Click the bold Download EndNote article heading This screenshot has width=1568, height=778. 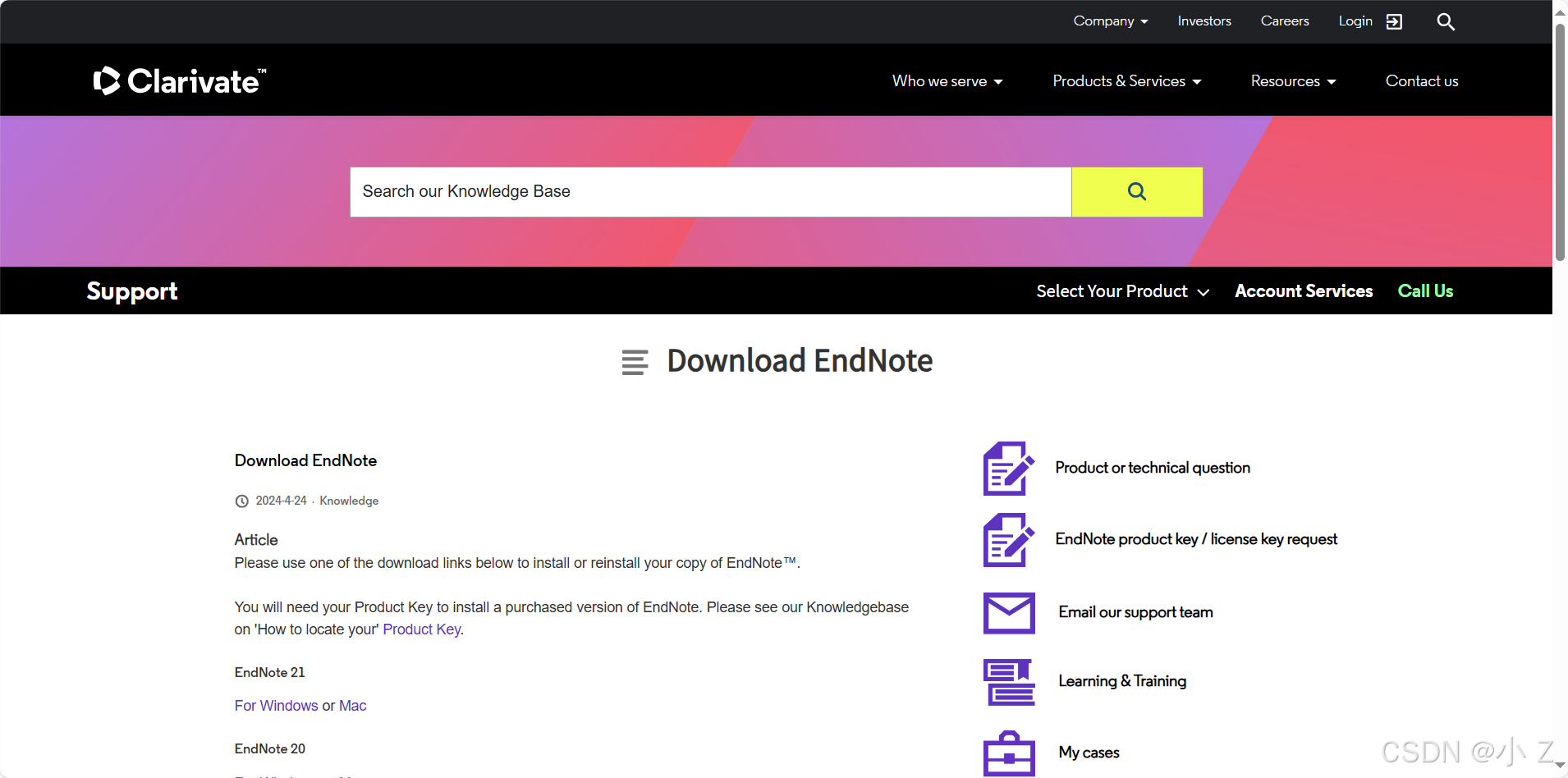(305, 460)
